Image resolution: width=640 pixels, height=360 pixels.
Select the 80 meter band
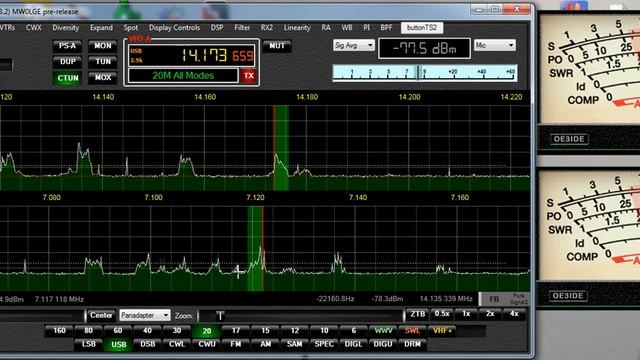[x=88, y=331]
